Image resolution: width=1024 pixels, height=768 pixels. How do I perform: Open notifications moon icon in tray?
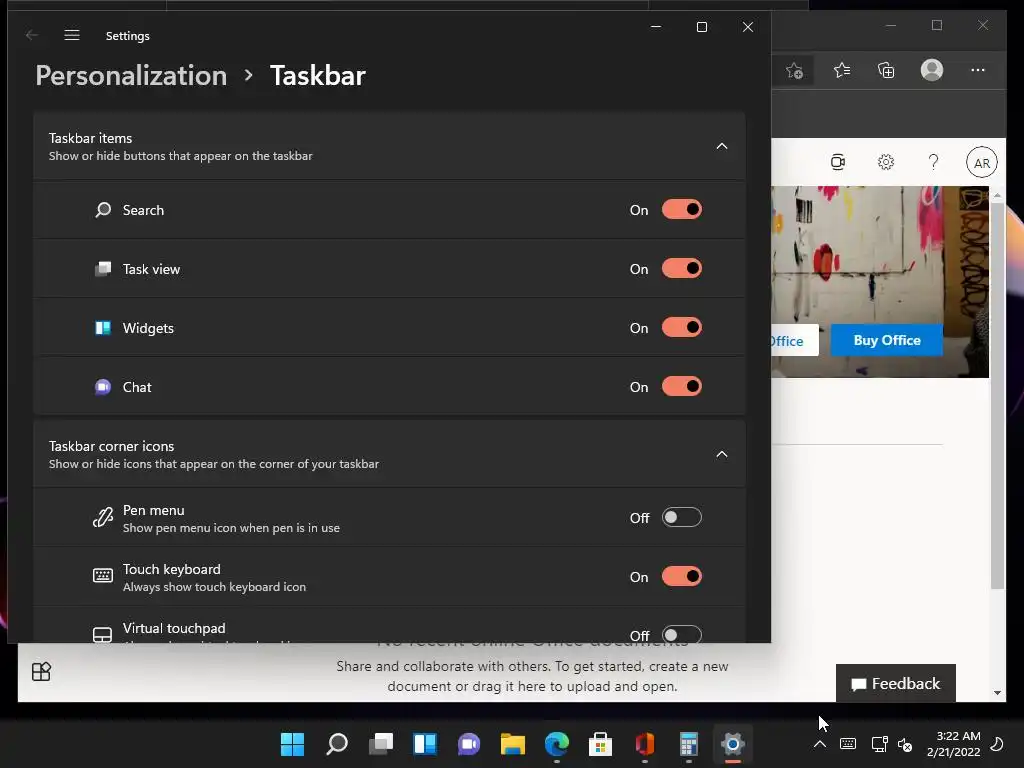[997, 744]
